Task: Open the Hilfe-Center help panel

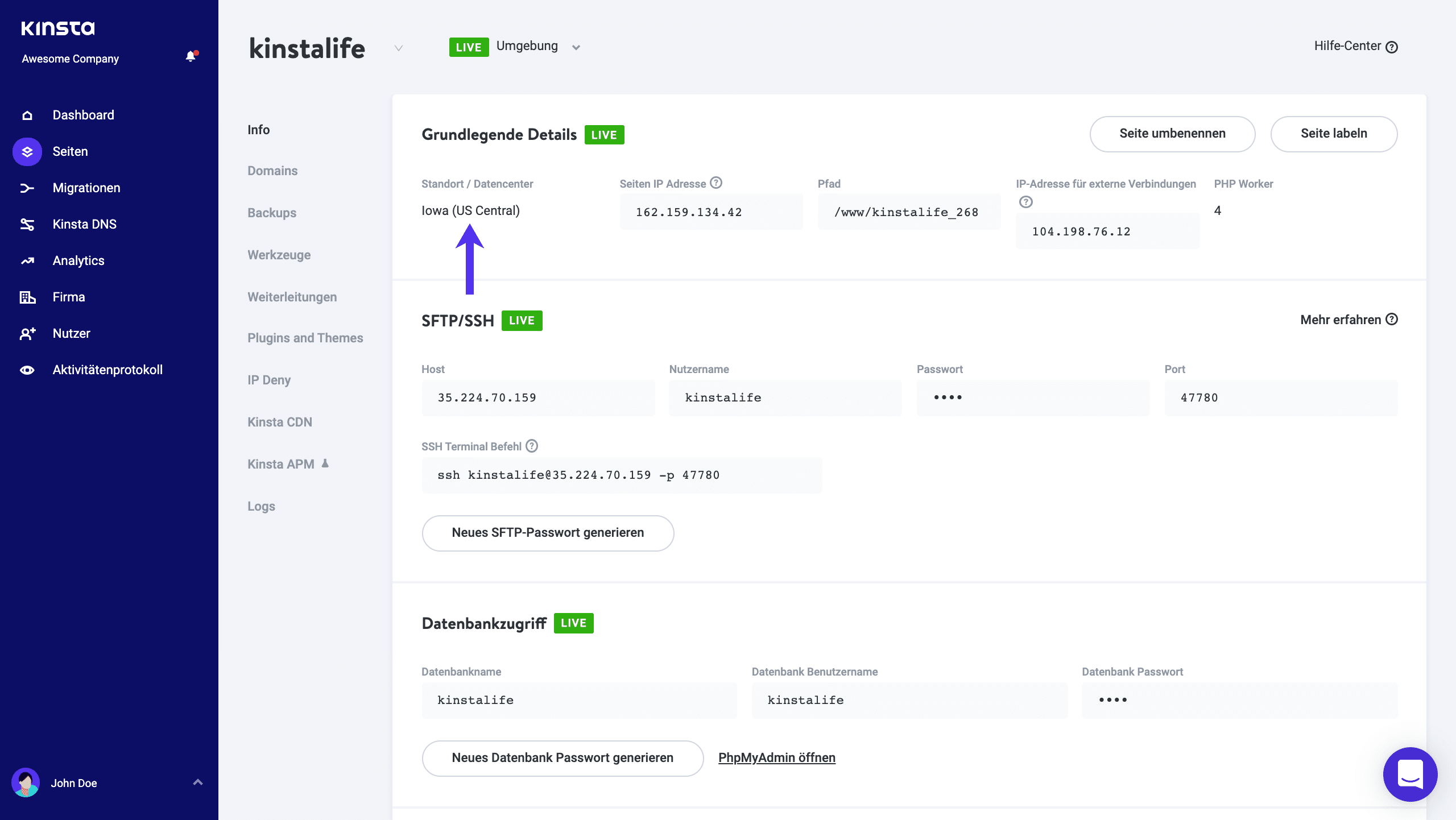Action: tap(1355, 46)
